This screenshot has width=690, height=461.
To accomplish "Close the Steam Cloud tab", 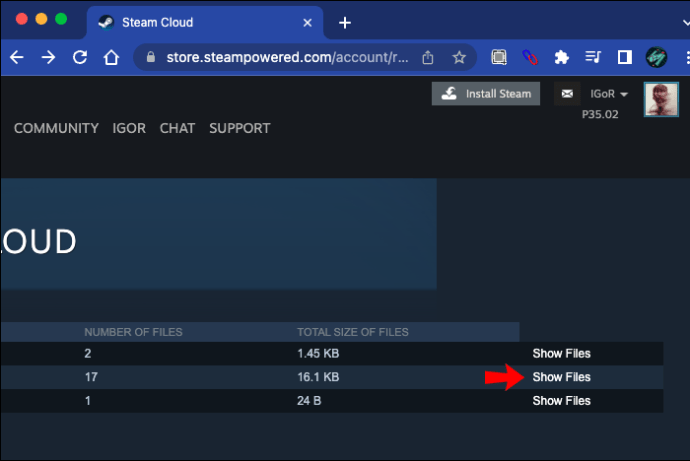I will [307, 23].
